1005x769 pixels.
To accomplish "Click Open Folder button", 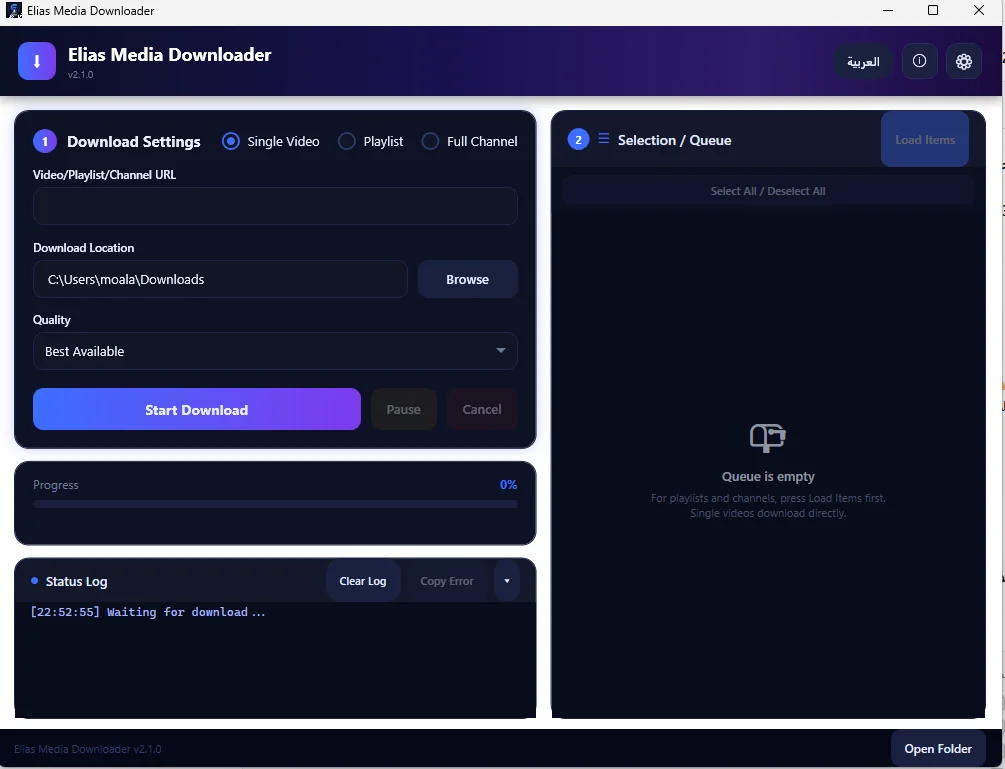I will pos(938,748).
